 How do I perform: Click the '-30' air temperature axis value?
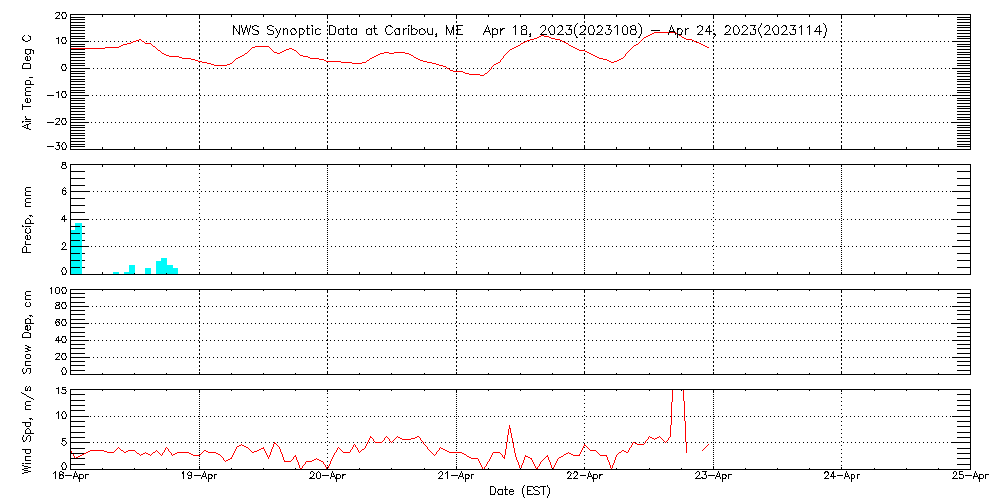pos(57,145)
